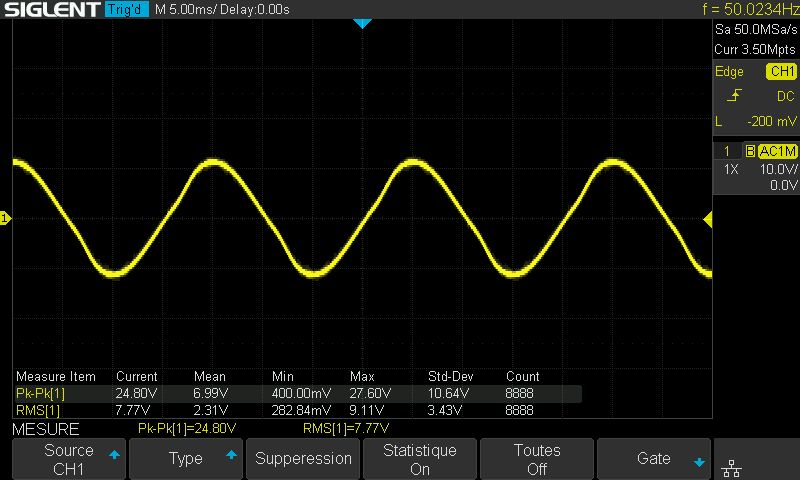Click the network LAN status icon
This screenshot has height=480, width=800.
(x=732, y=468)
